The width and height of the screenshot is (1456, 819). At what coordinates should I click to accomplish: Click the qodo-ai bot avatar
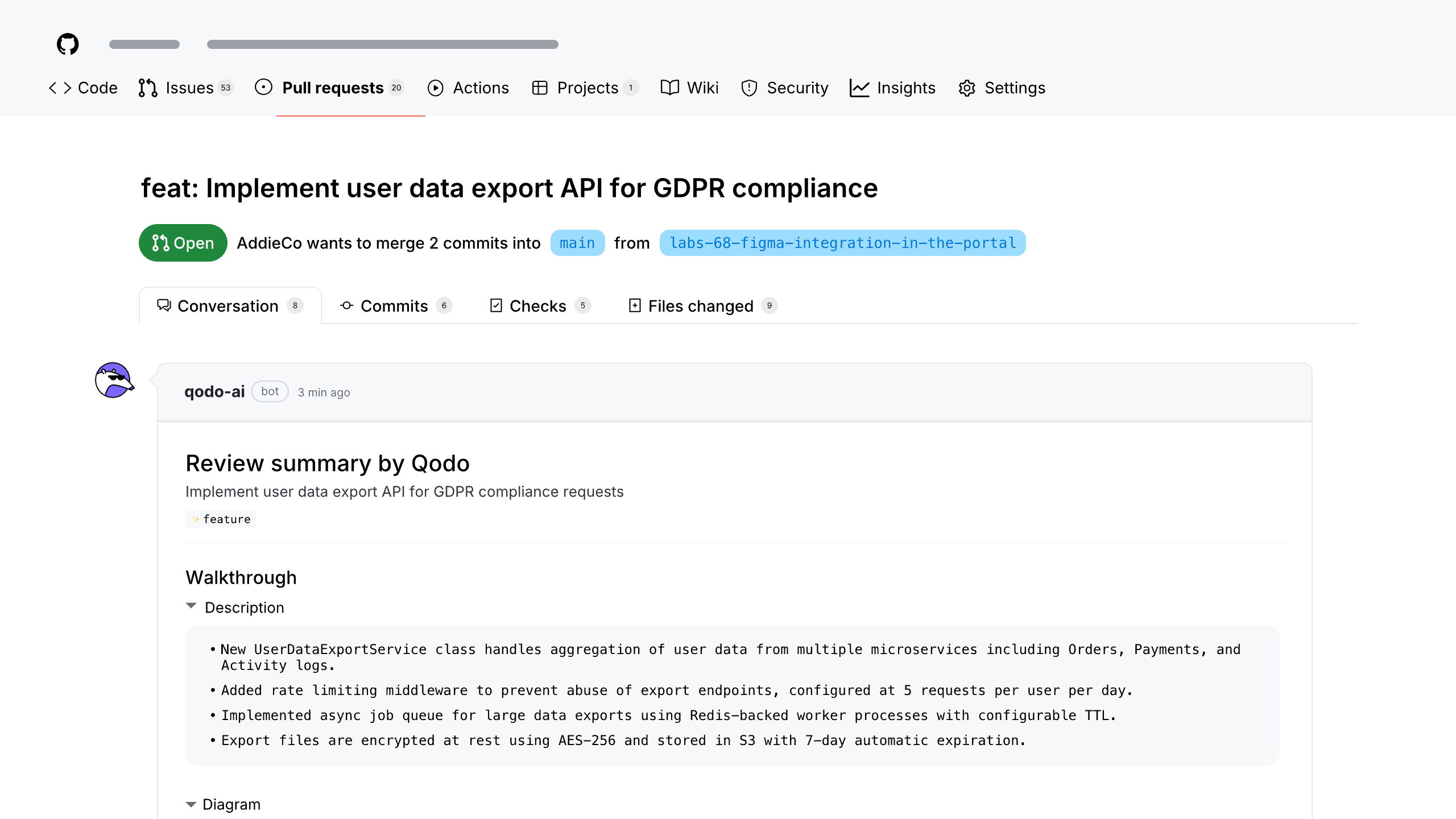114,380
